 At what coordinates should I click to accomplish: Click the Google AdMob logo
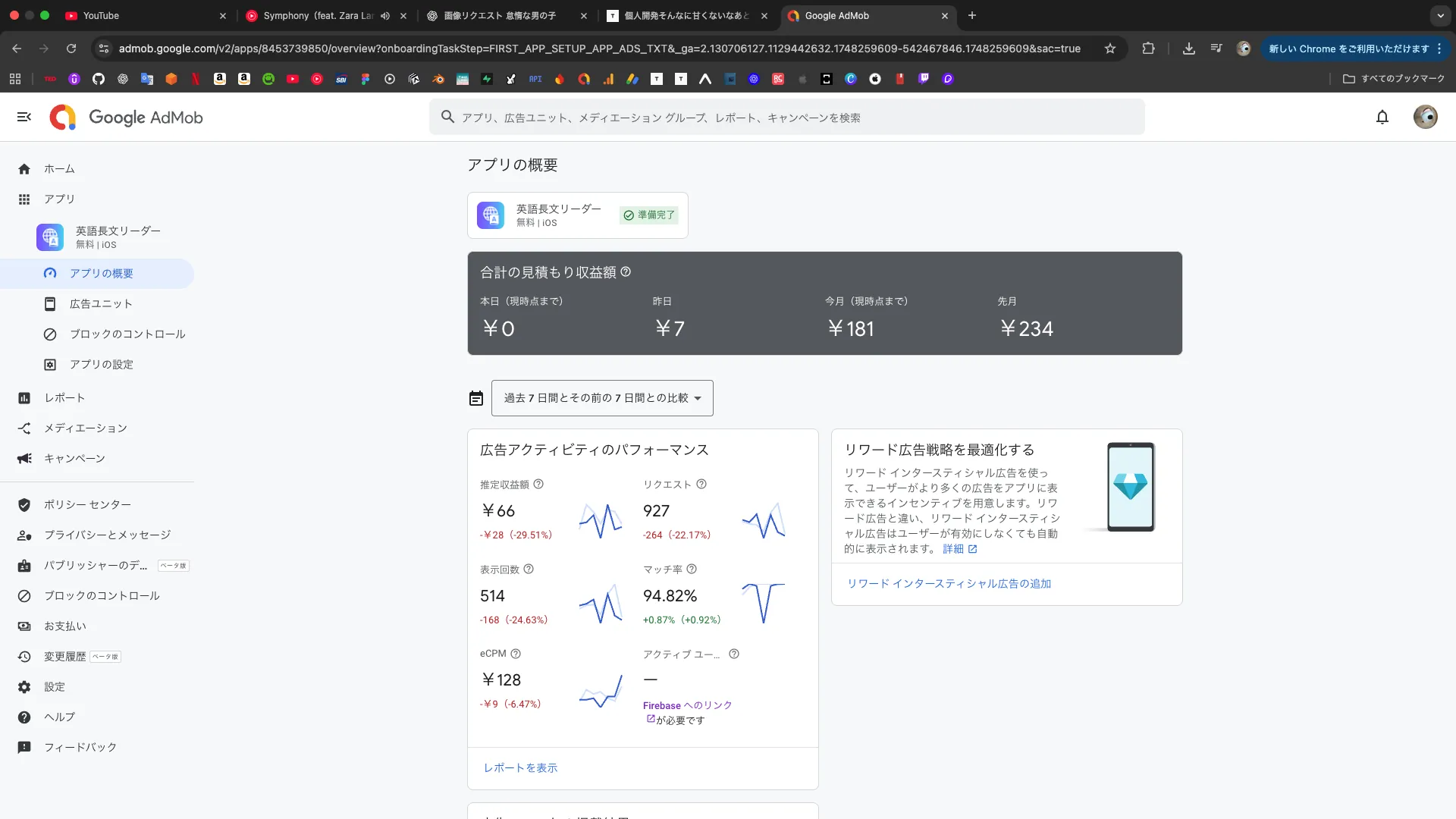pyautogui.click(x=126, y=118)
